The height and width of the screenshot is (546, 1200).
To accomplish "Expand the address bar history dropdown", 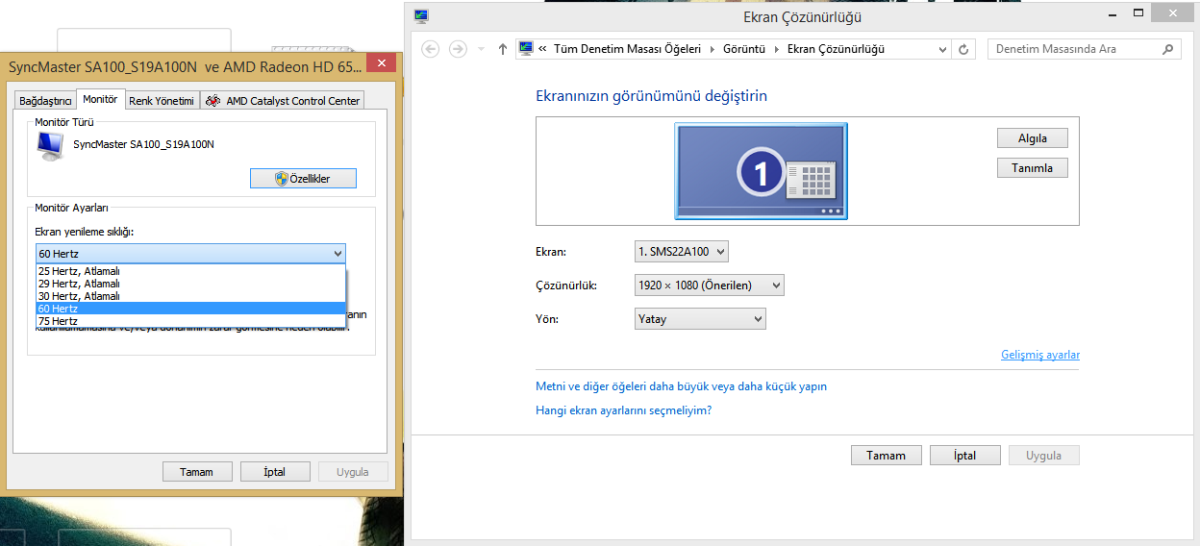I will (942, 49).
